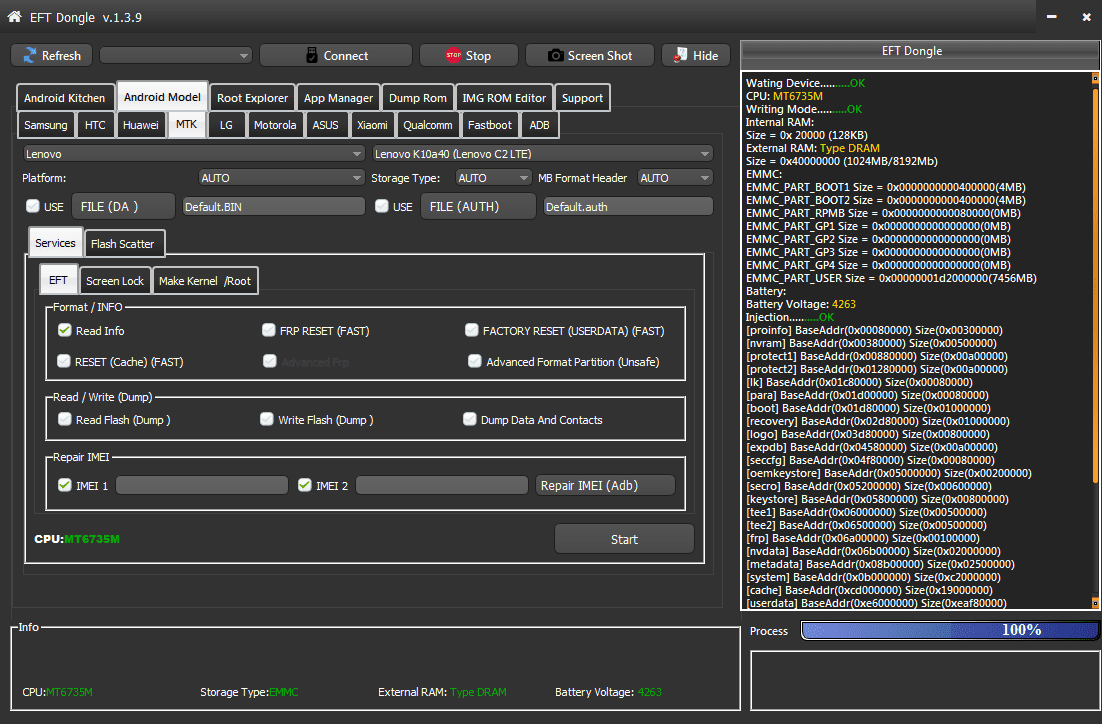
Task: Check Dump Data And Contacts option
Action: [x=469, y=420]
